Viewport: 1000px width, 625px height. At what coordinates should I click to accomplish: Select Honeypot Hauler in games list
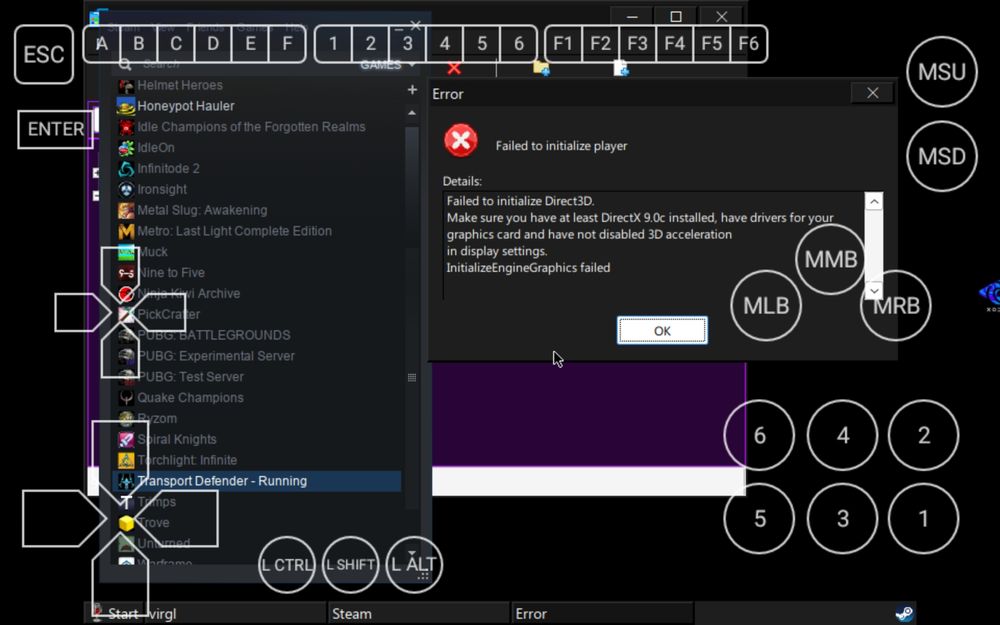tap(257, 106)
